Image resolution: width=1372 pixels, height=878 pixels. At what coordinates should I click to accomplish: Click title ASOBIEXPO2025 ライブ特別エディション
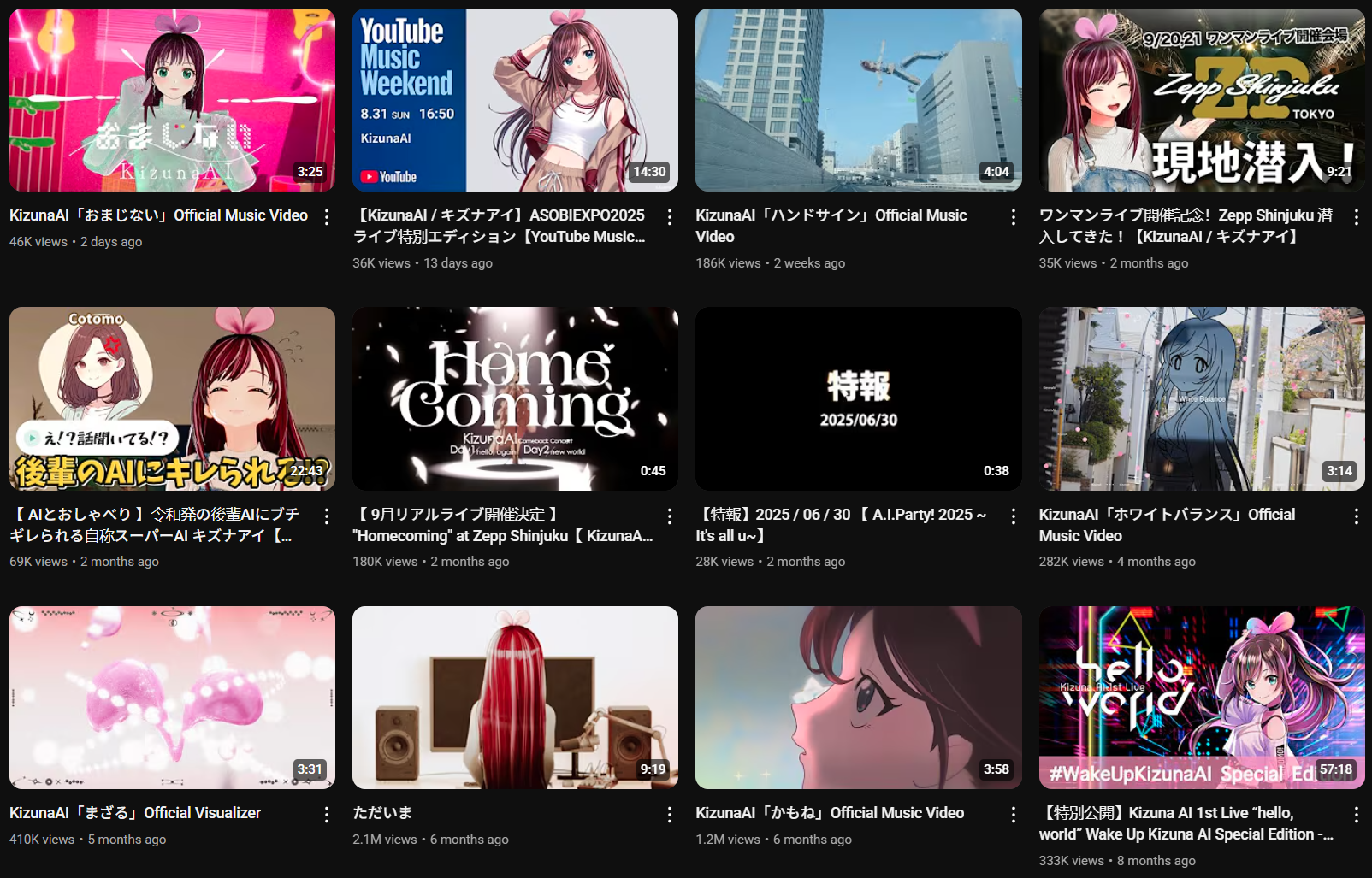(500, 226)
